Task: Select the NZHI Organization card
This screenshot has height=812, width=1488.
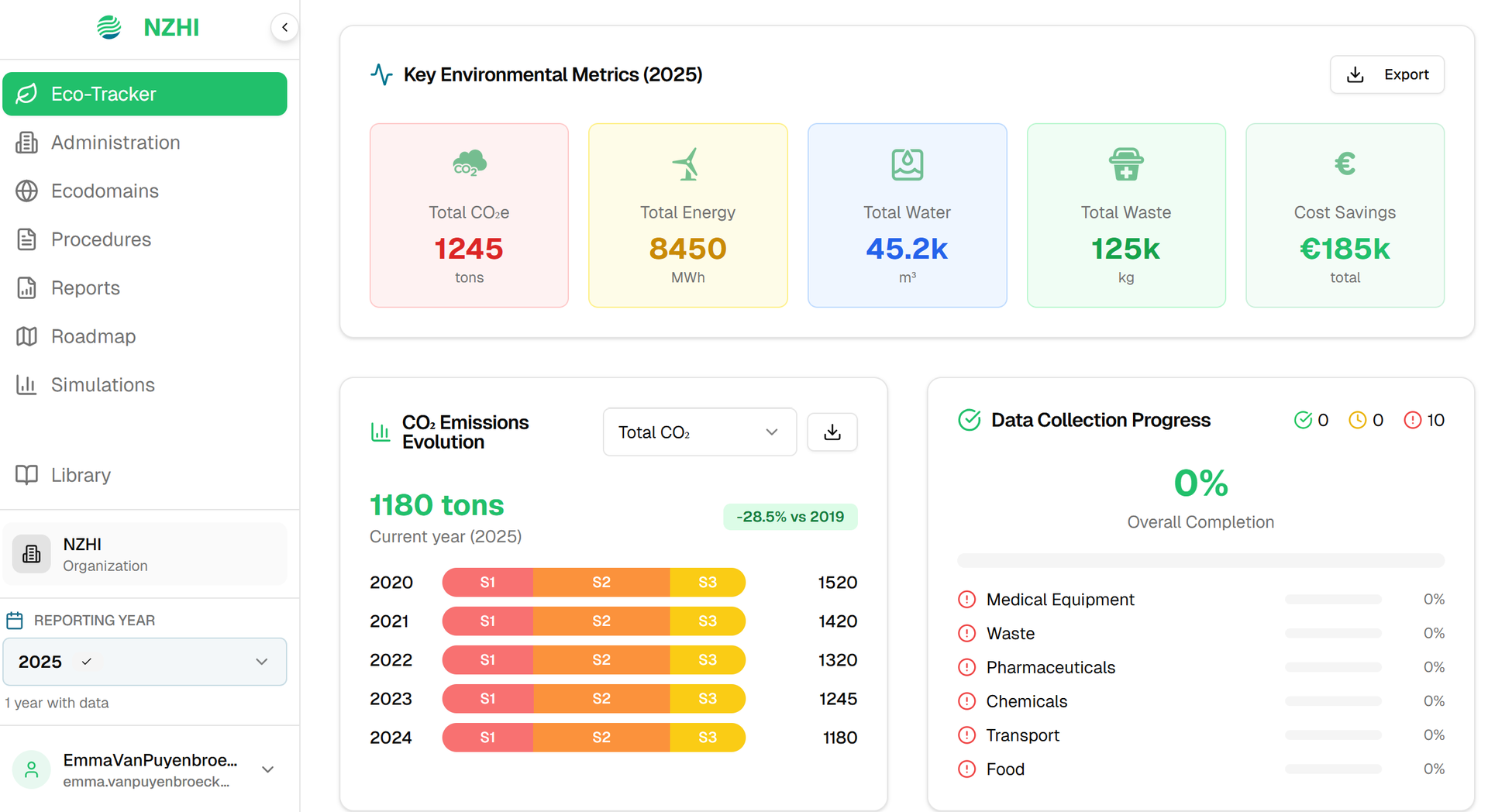Action: click(x=145, y=555)
